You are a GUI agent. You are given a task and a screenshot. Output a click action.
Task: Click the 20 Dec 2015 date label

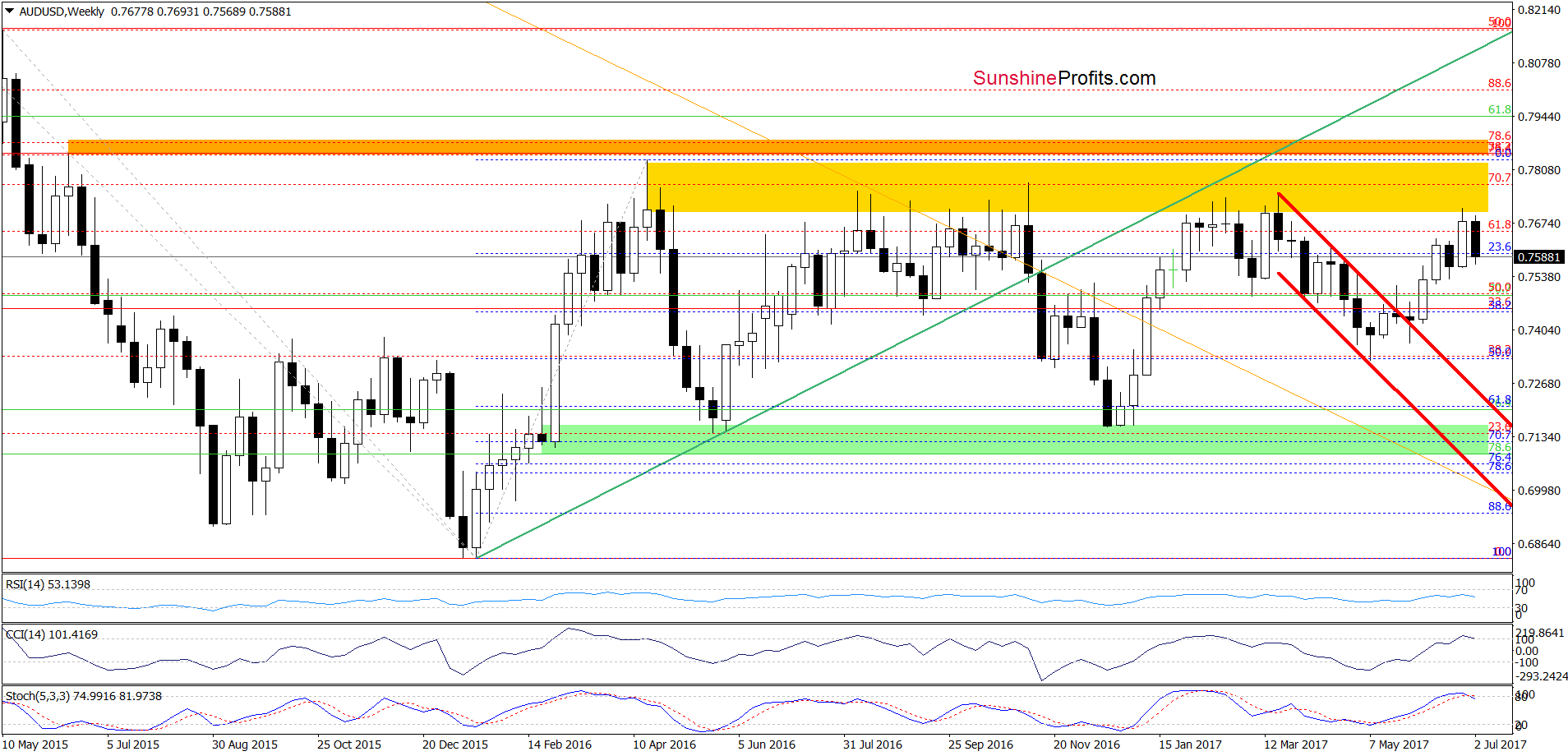coord(455,744)
